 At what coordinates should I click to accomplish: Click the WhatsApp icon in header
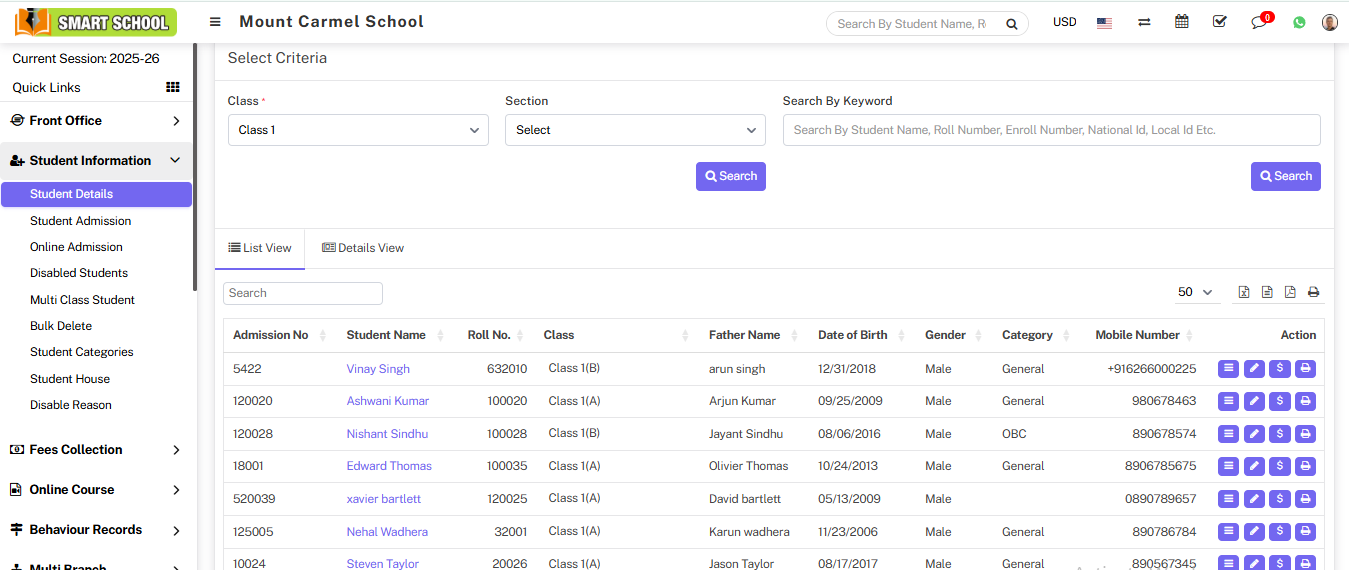click(x=1299, y=22)
